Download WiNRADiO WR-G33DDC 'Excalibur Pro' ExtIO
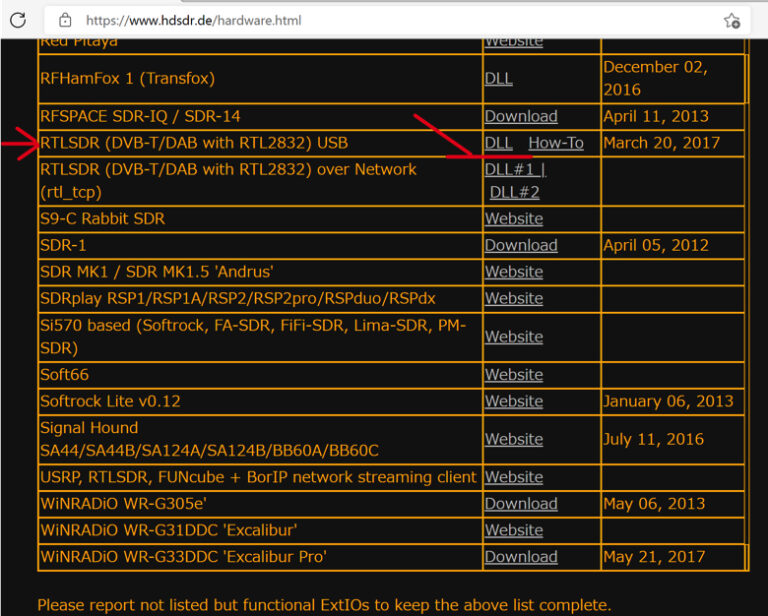 tap(520, 557)
